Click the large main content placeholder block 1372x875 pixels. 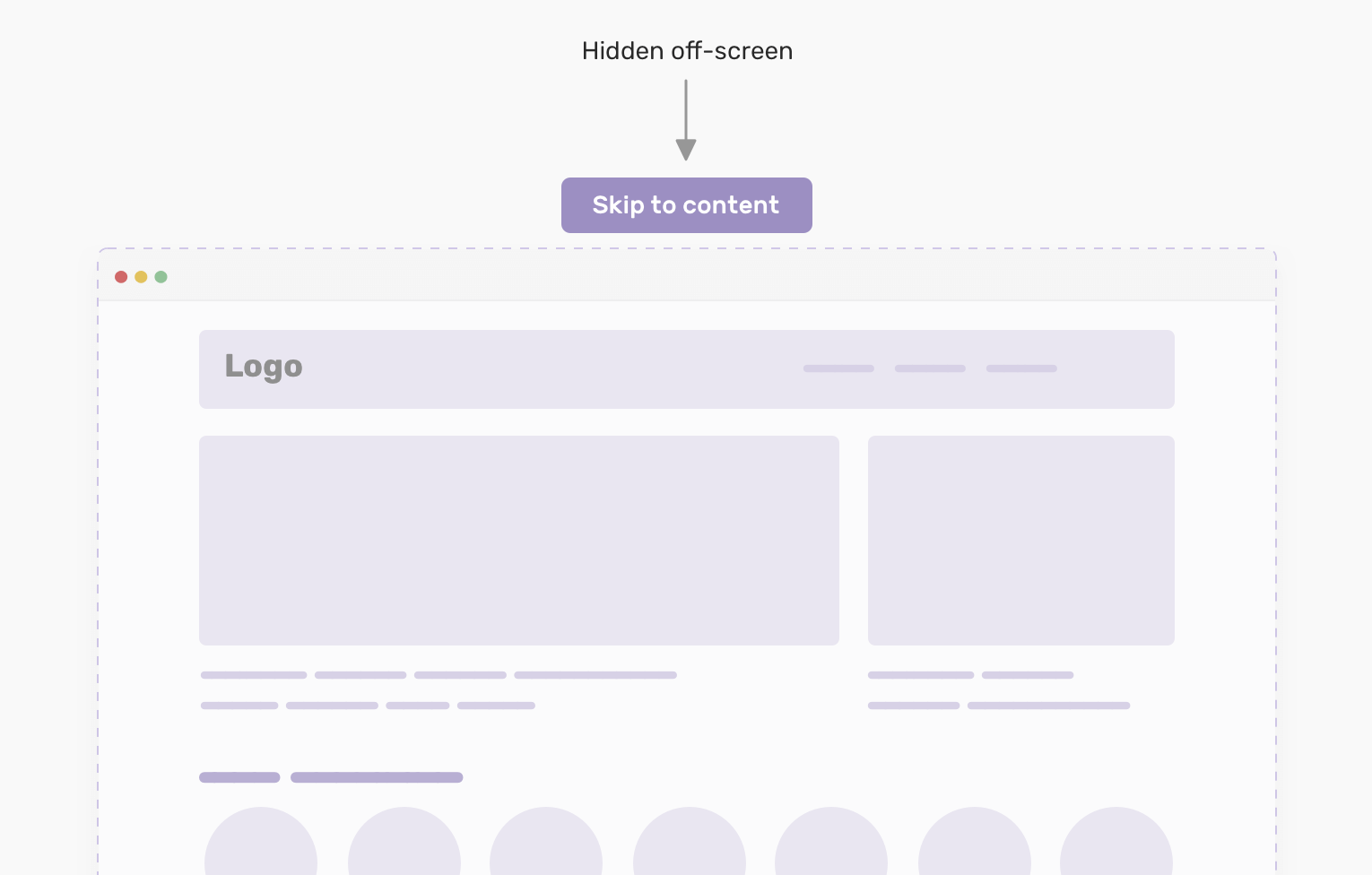coord(519,541)
